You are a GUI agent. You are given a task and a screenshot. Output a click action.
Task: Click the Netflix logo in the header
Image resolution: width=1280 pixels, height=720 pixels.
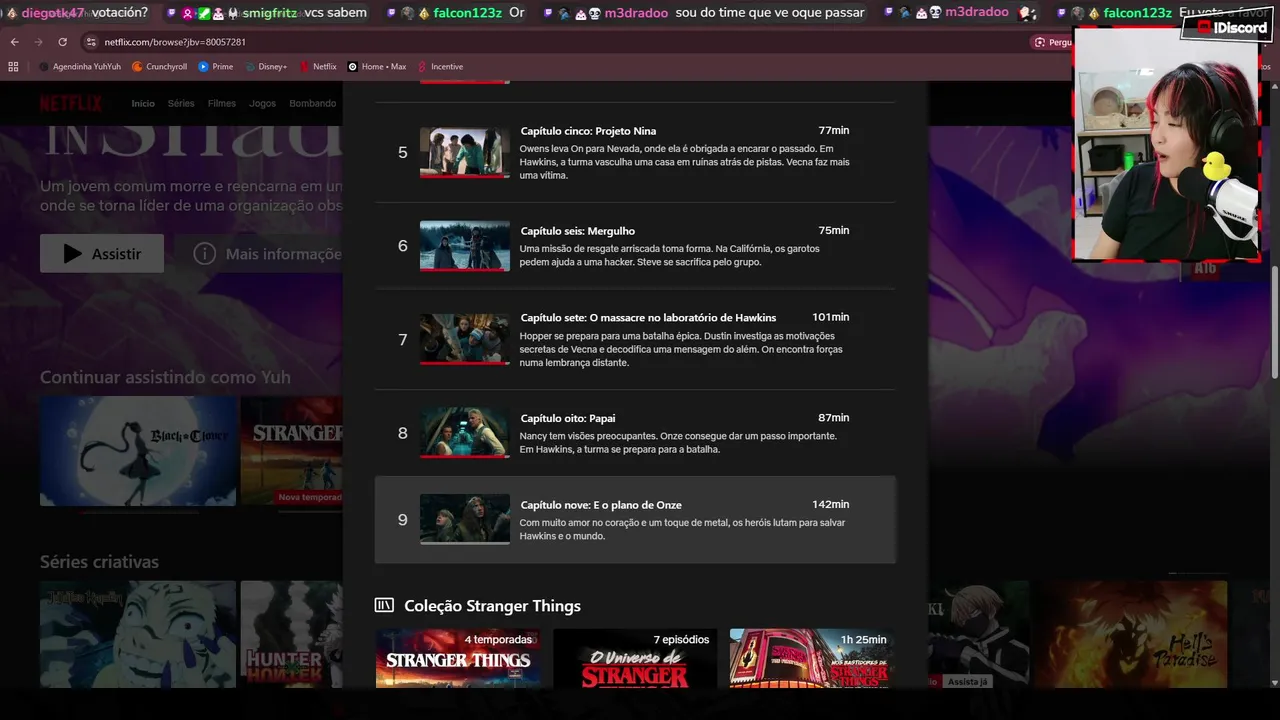click(71, 103)
